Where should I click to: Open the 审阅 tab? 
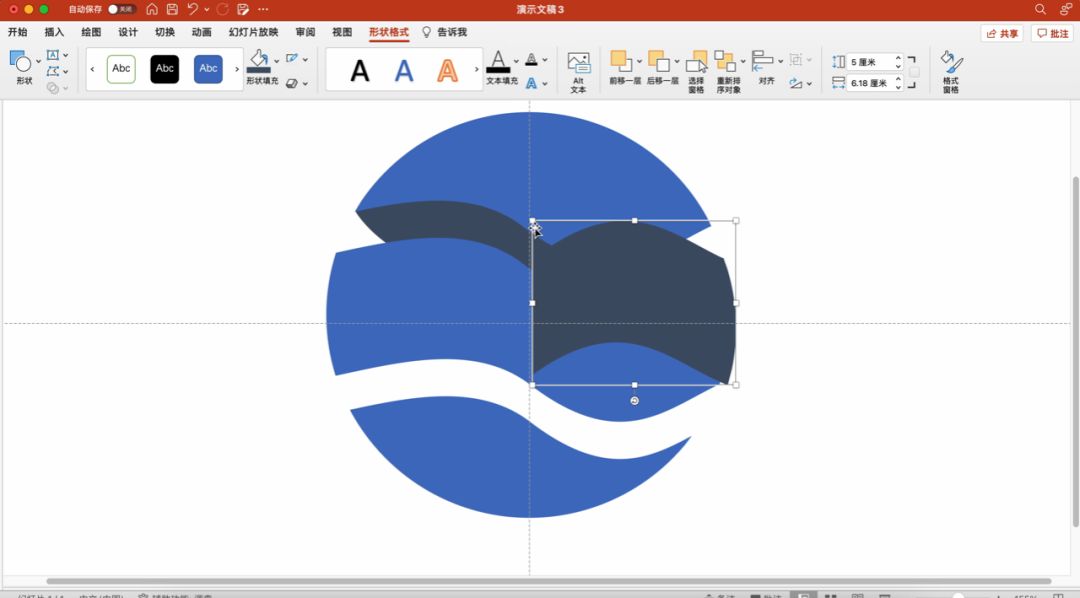[305, 32]
